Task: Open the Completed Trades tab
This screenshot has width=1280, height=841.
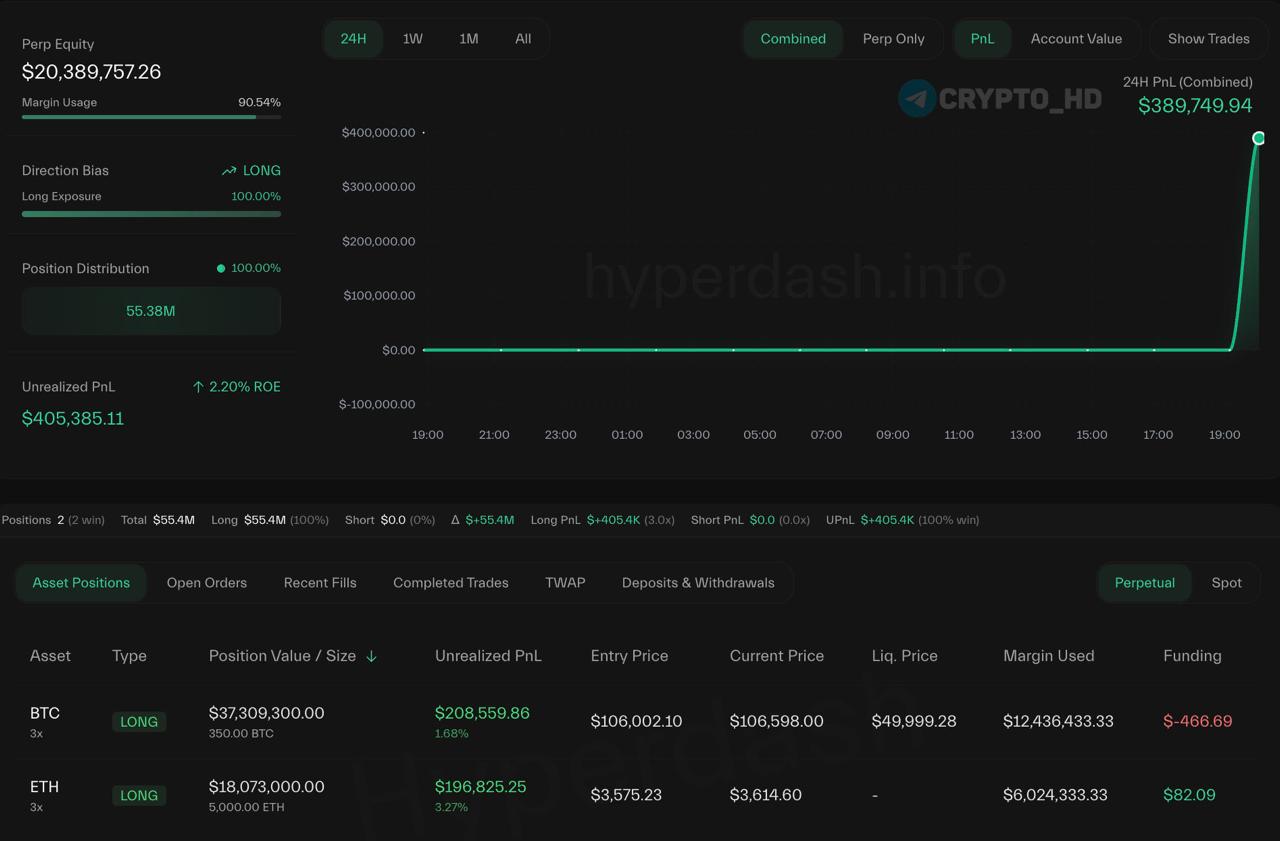Action: [x=451, y=583]
